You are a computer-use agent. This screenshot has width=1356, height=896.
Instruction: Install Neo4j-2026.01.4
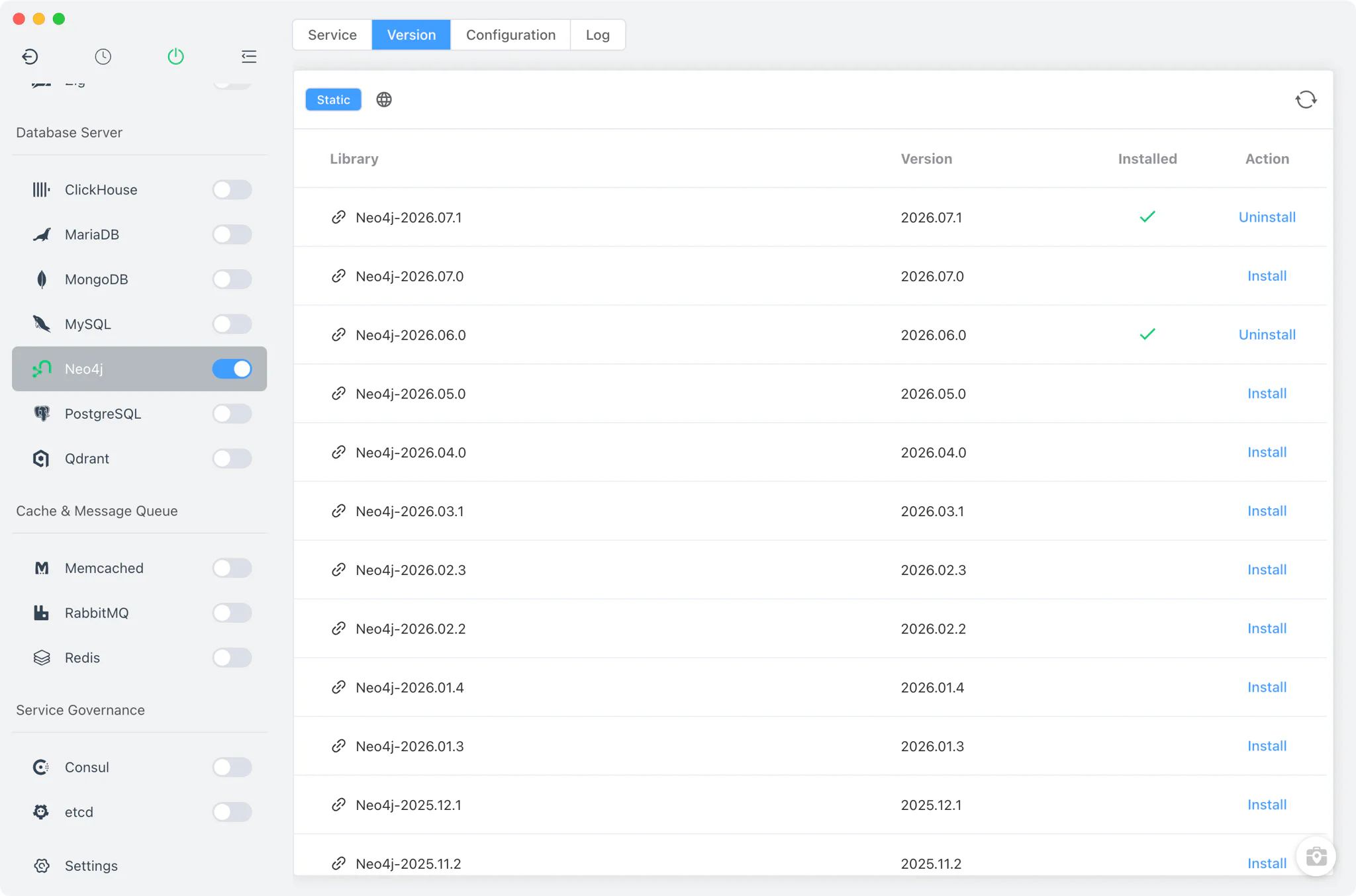tap(1267, 688)
